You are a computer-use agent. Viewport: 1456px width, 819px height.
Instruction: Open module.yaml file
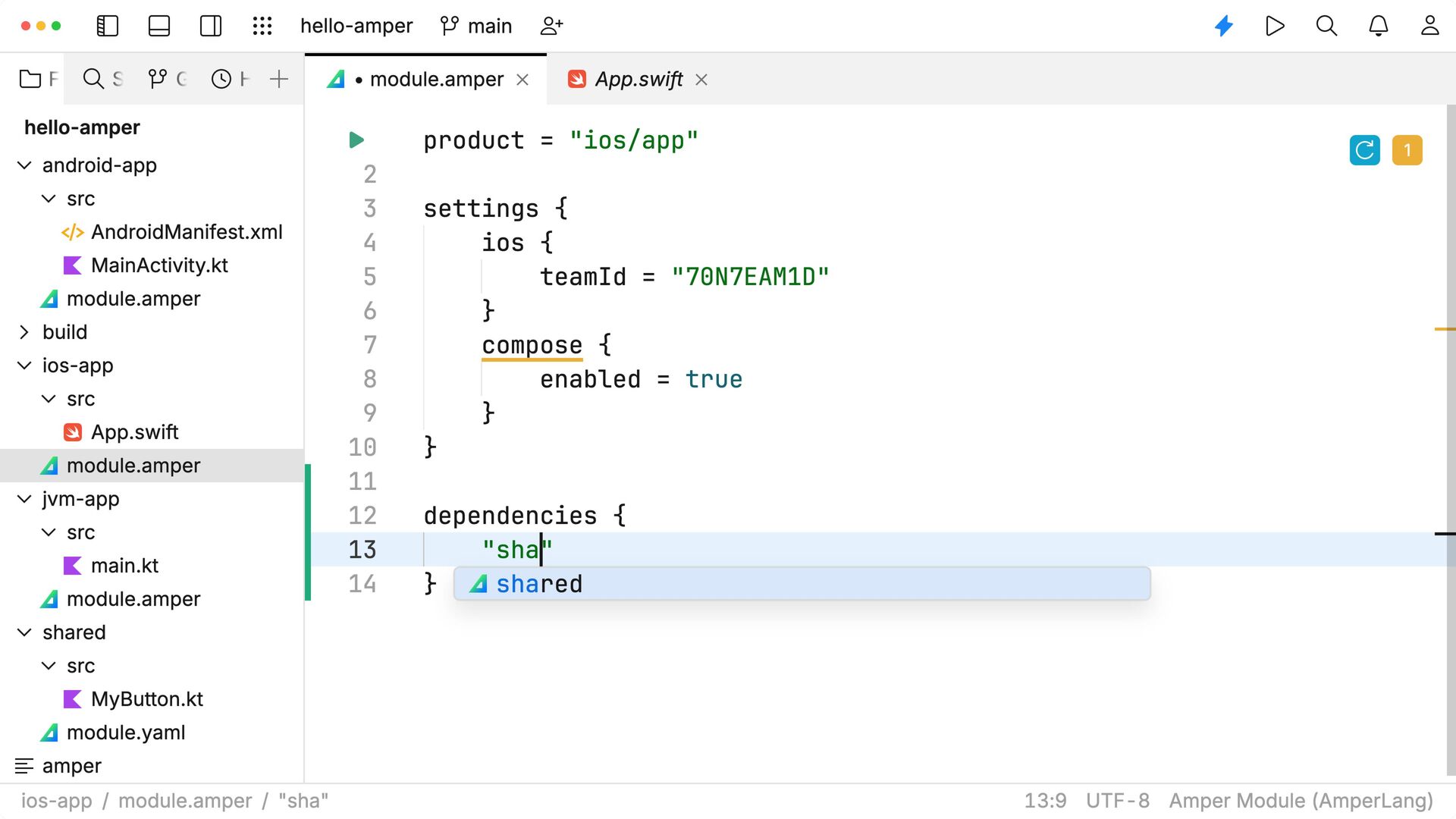click(126, 733)
